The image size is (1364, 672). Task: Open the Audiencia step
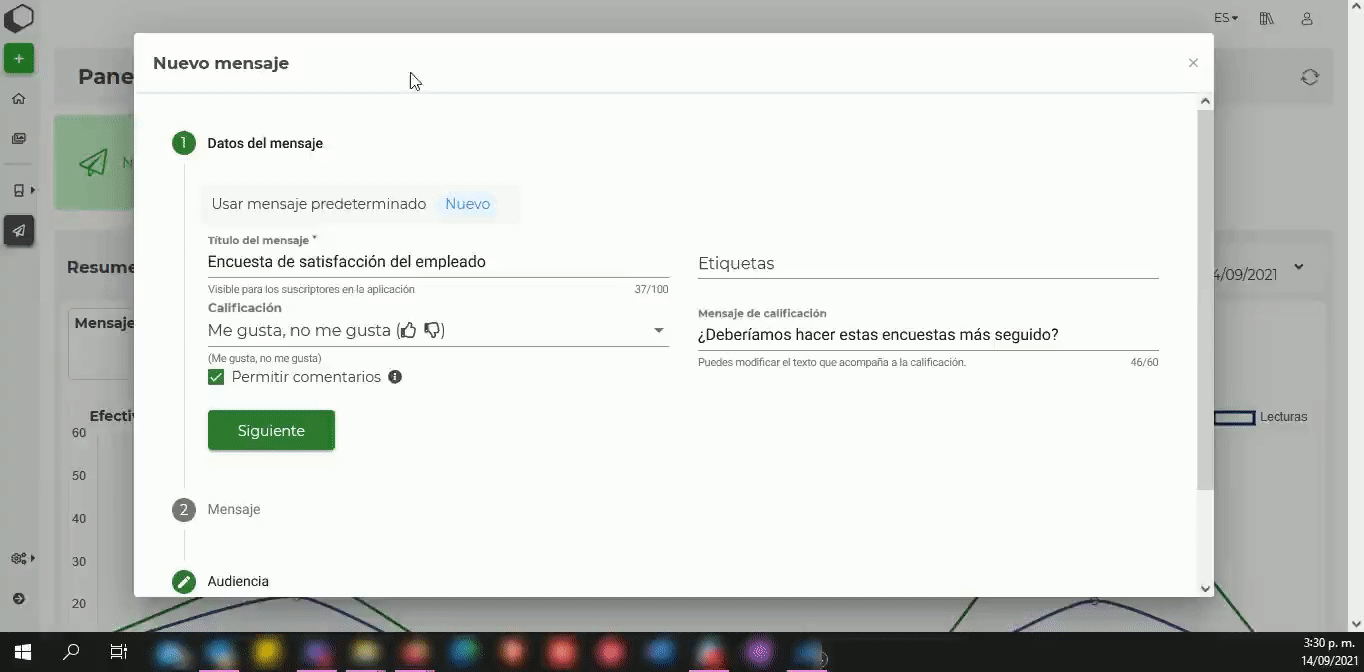click(x=238, y=581)
